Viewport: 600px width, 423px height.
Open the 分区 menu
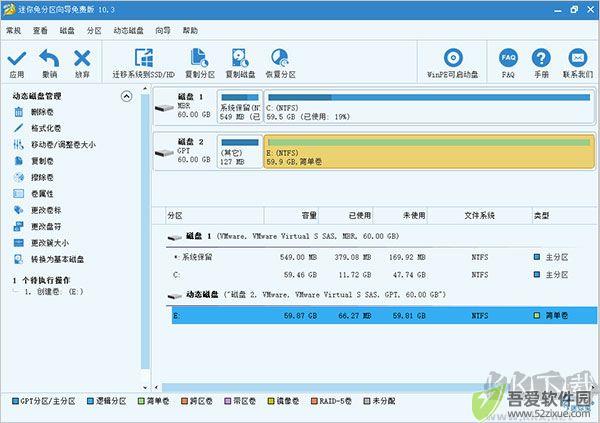coord(94,31)
